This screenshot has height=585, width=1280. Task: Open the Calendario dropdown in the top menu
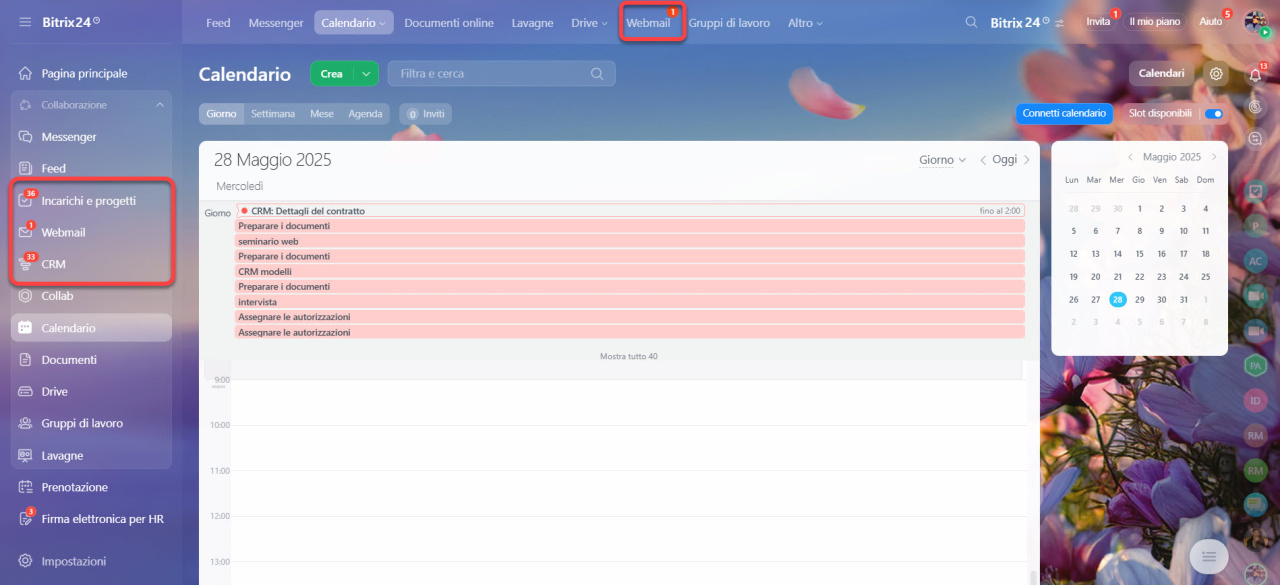pyautogui.click(x=354, y=23)
